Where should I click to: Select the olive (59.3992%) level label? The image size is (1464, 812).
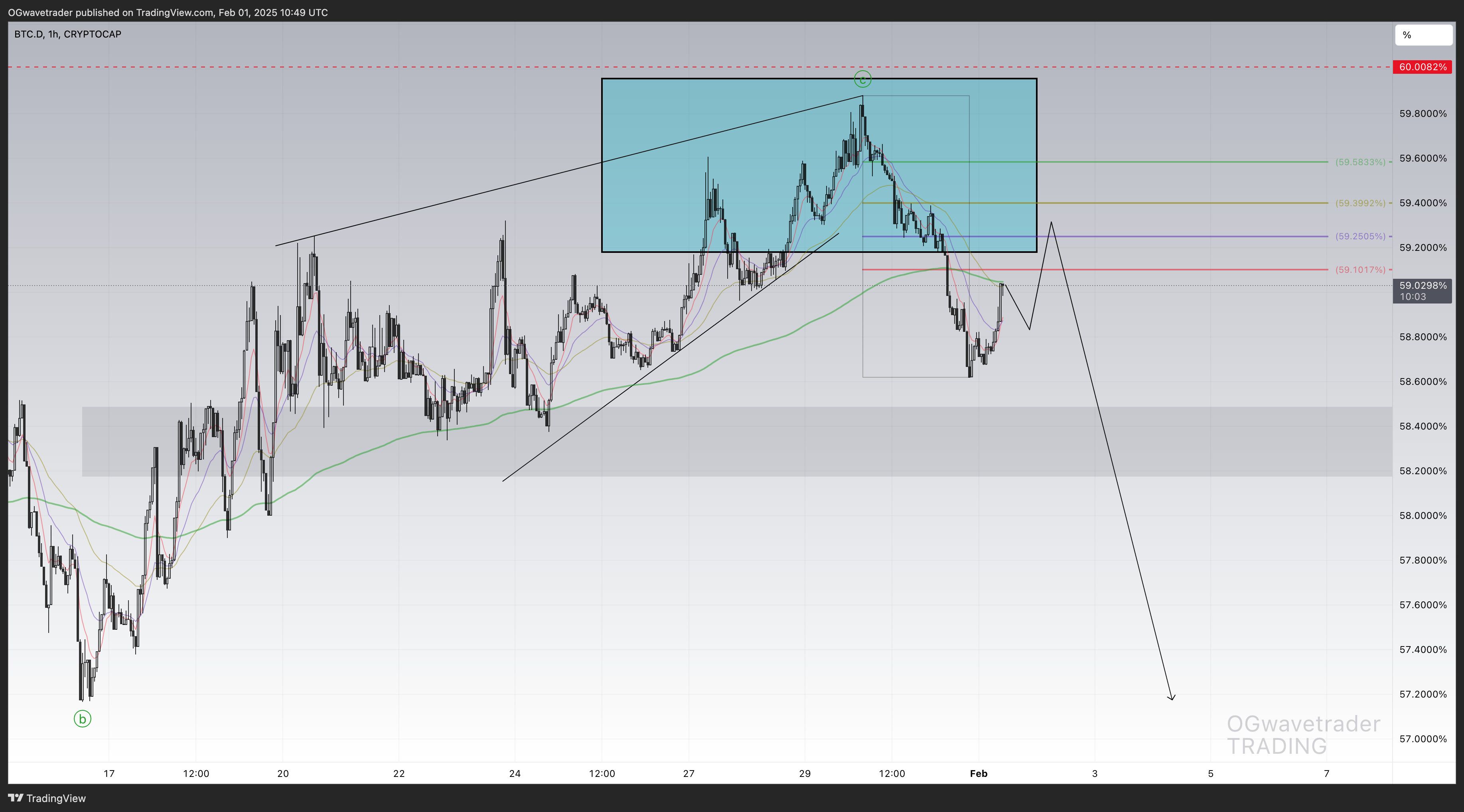click(1361, 203)
